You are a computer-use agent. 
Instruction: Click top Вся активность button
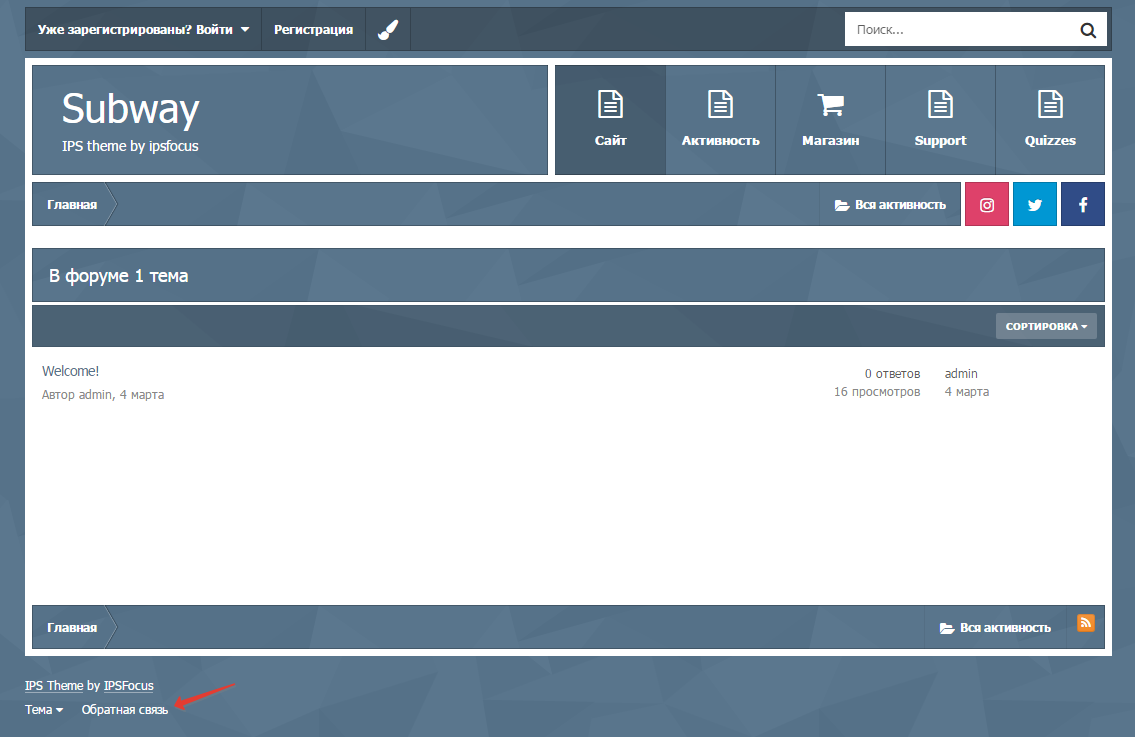(x=890, y=205)
